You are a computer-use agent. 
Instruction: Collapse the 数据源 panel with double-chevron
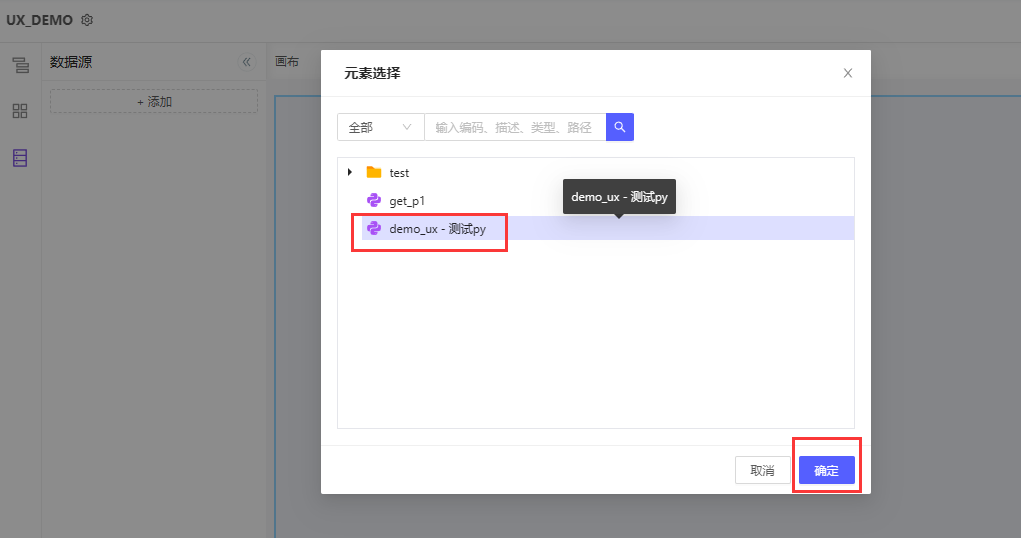247,62
